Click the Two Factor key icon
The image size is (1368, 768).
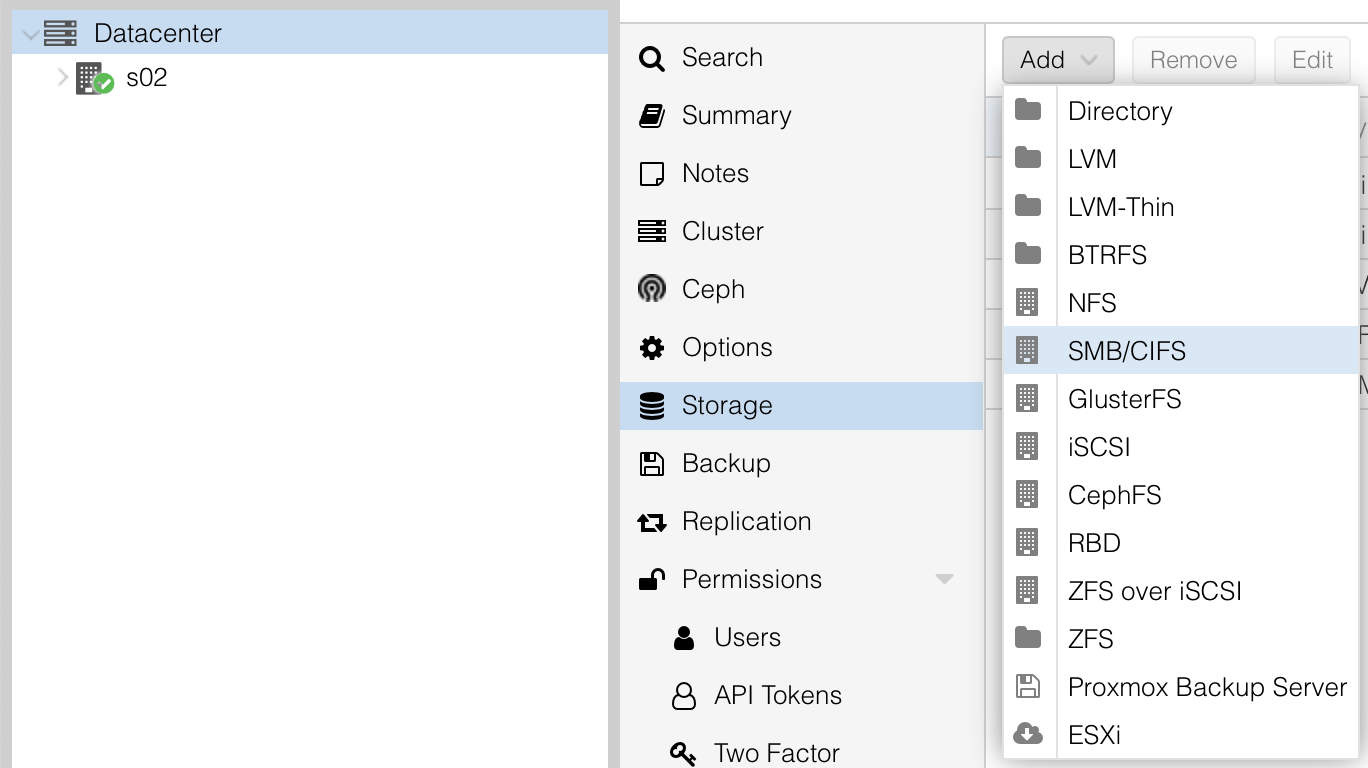683,753
